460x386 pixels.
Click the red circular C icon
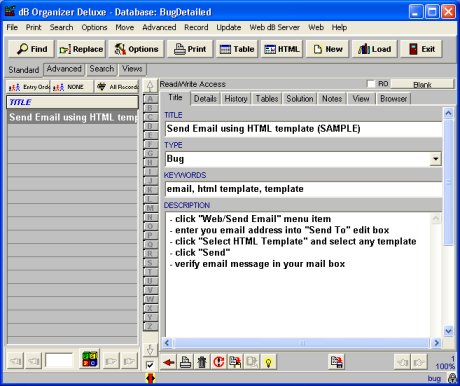click(x=218, y=362)
